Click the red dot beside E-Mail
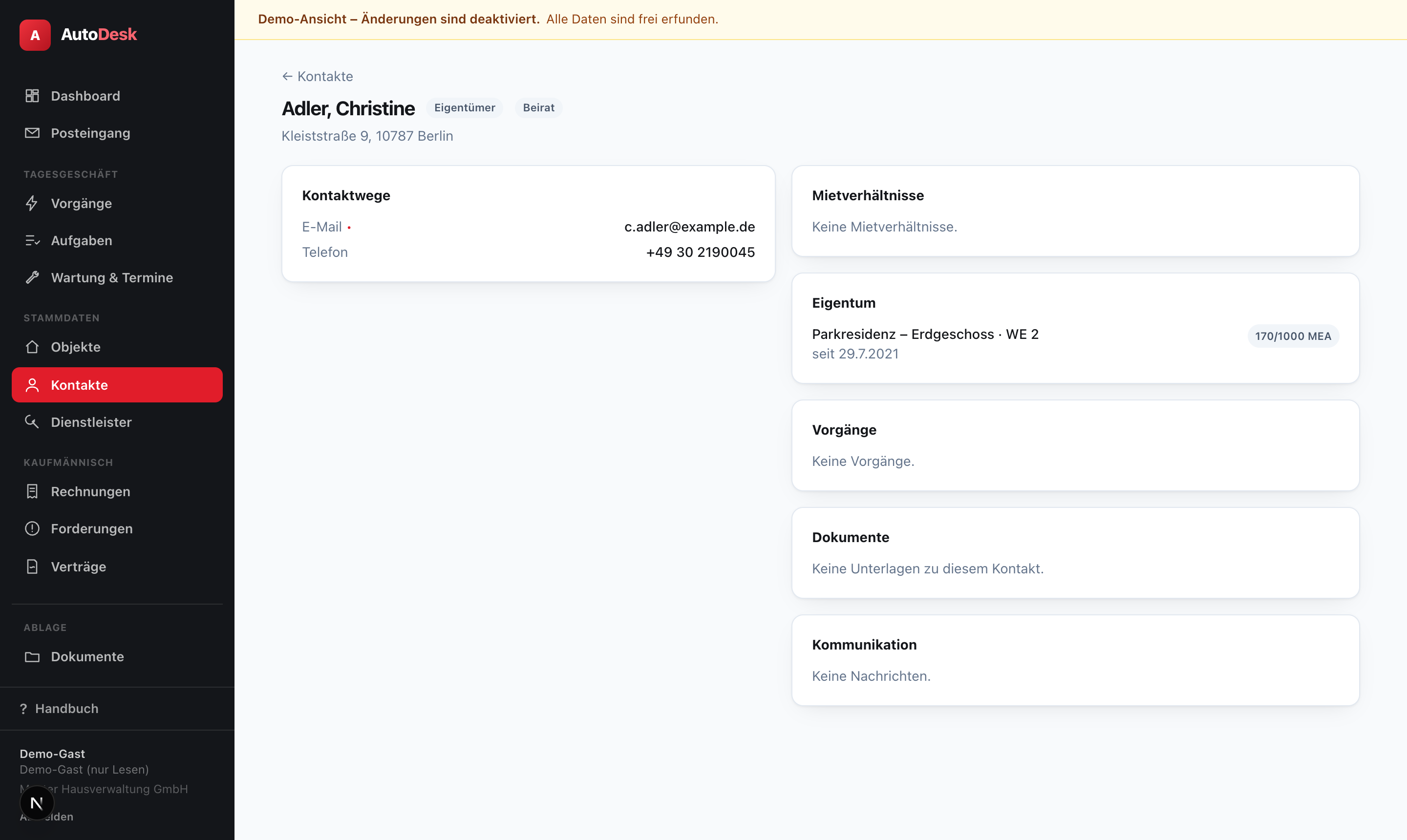The width and height of the screenshot is (1407, 840). coord(349,228)
